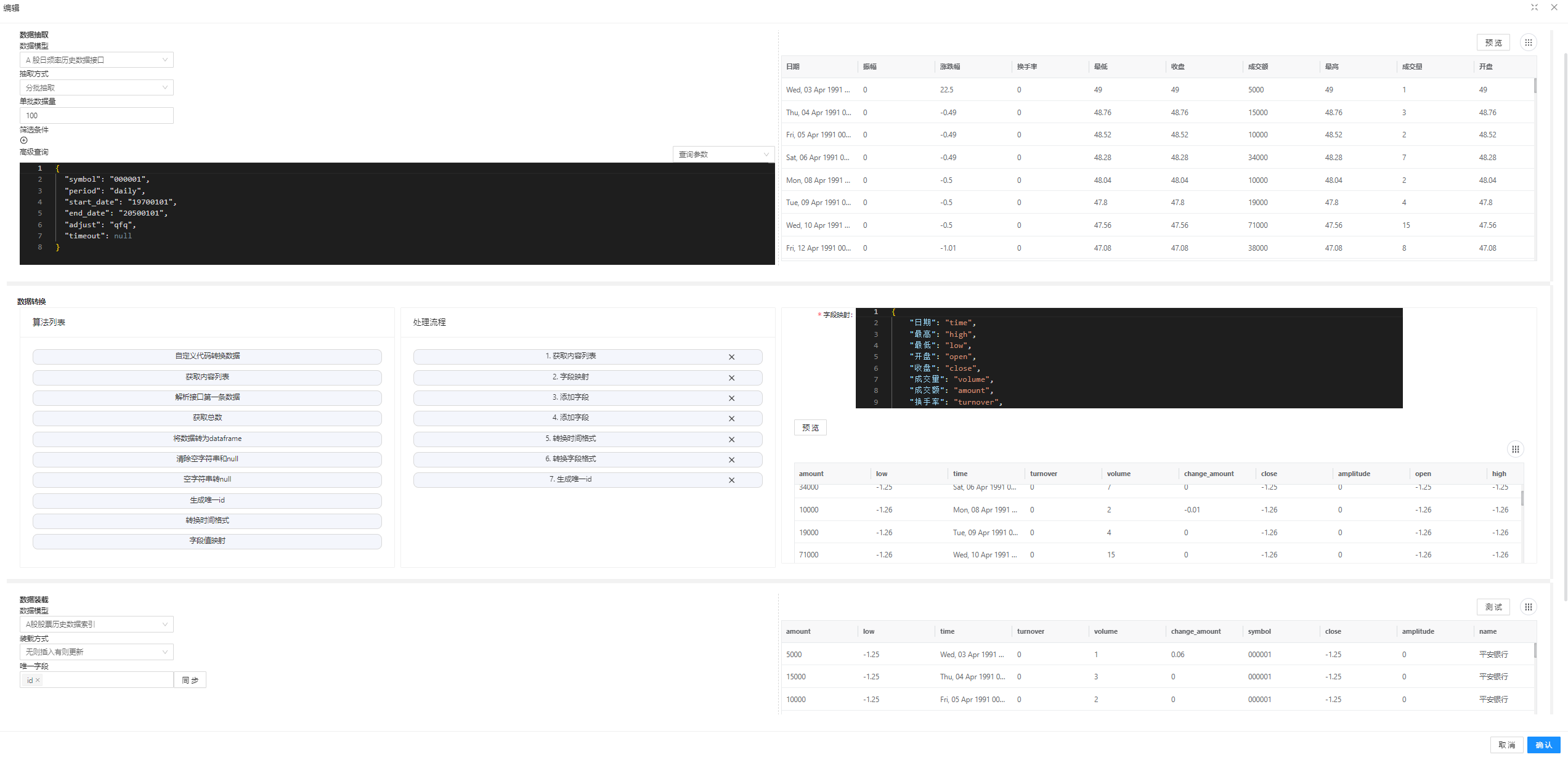This screenshot has width=1568, height=760.
Task: Expand the A股日频率历史数据接口 data model dropdown
Action: [96, 60]
